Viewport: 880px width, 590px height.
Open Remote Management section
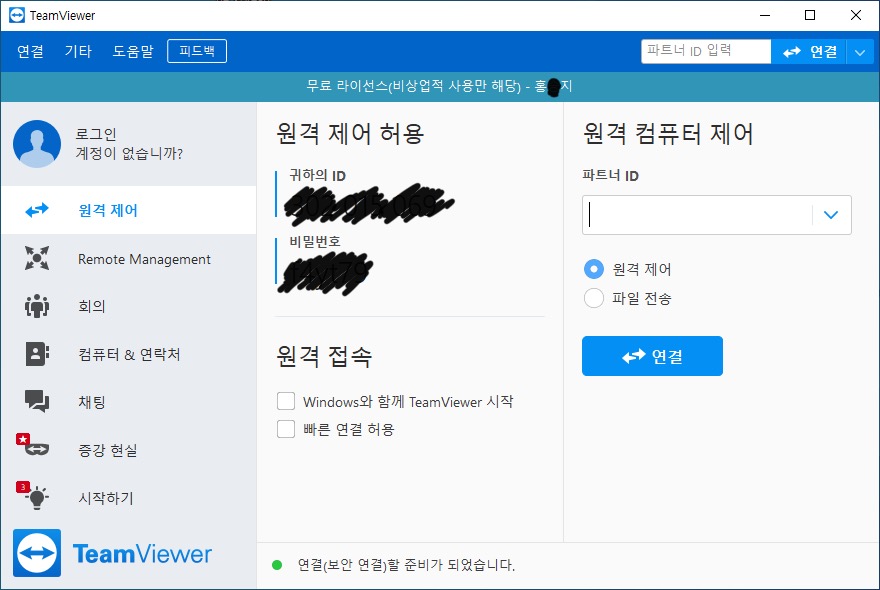129,258
